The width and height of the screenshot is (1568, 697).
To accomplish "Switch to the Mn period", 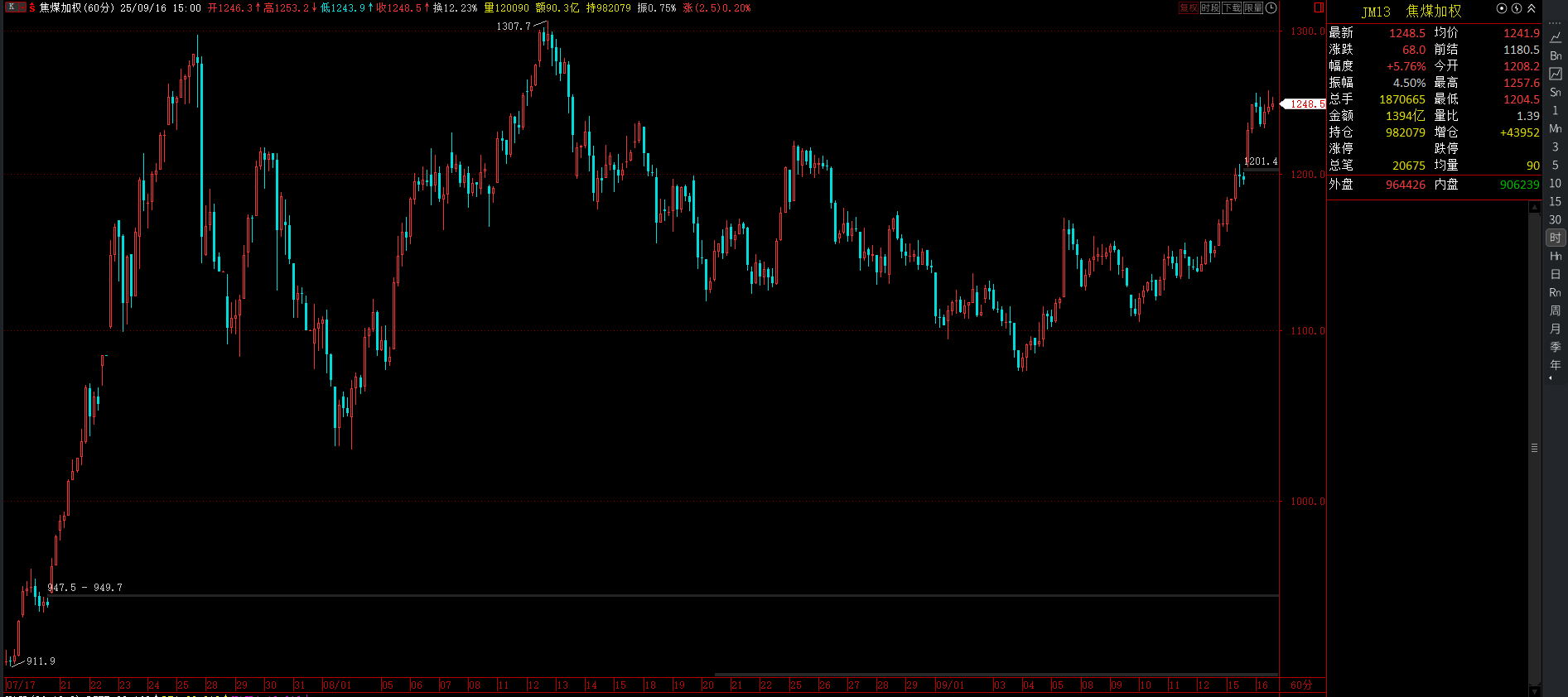I will (x=1556, y=128).
